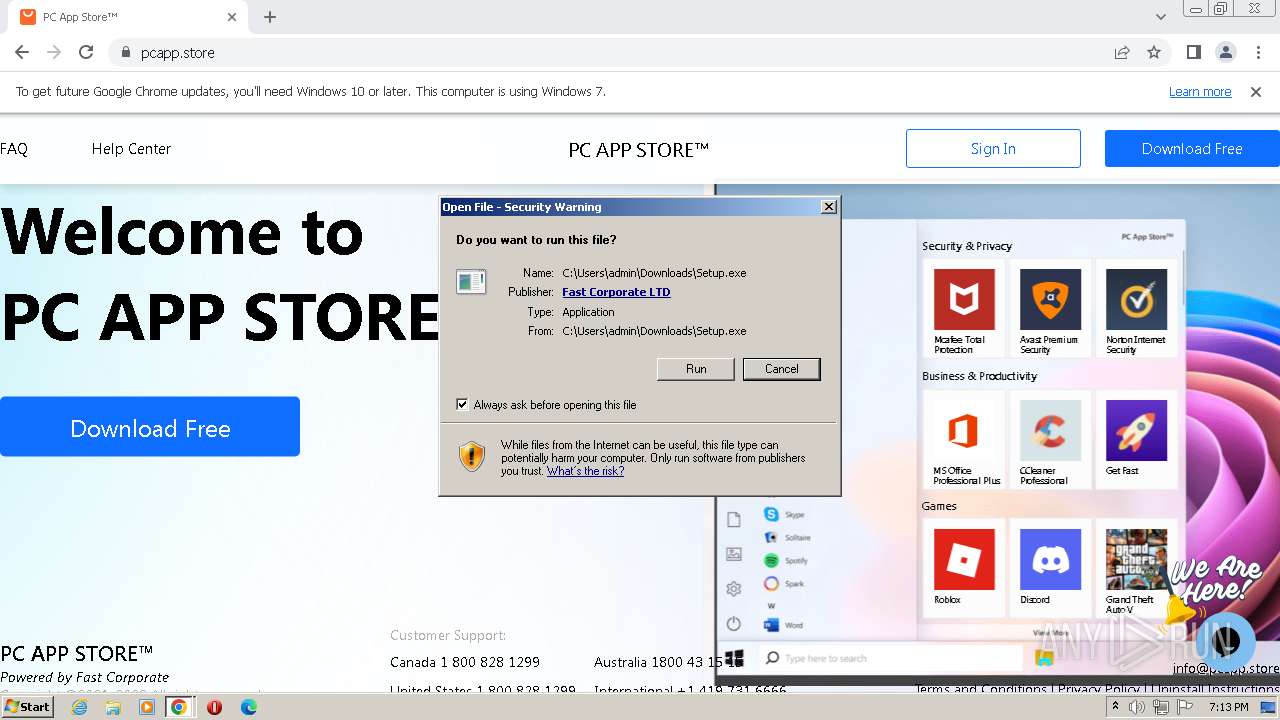Viewport: 1280px width, 720px height.
Task: Dismiss the Chrome update notification bar
Action: click(x=1256, y=92)
